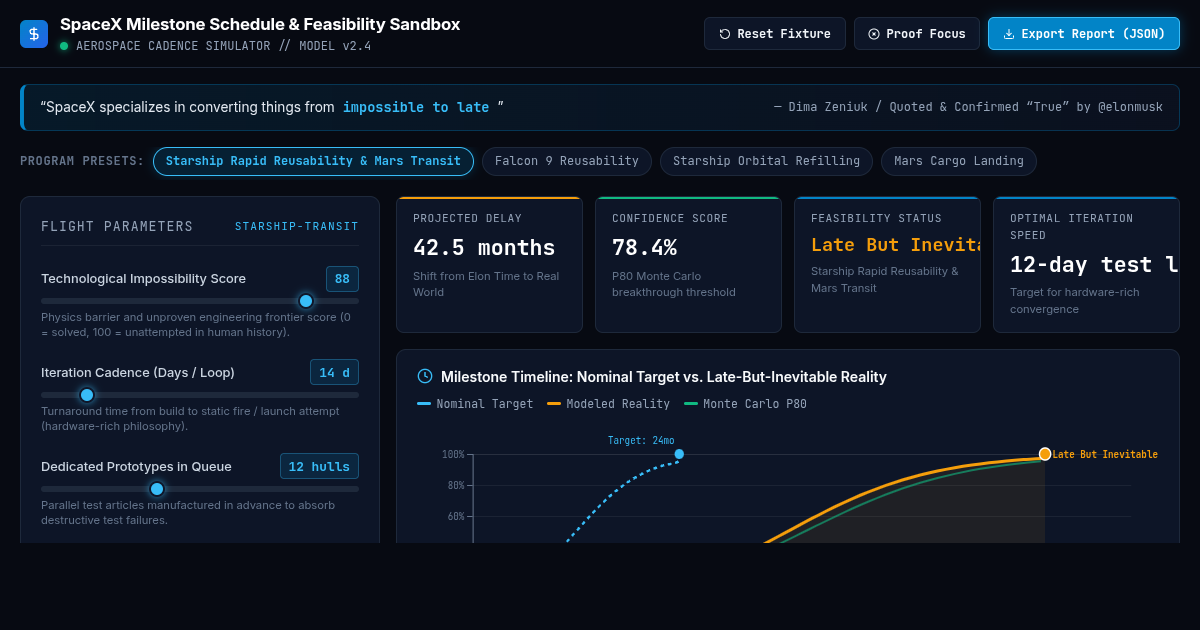Select Starship Rapid Reusability & Mars Transit preset
This screenshot has height=630, width=1200.
[313, 161]
